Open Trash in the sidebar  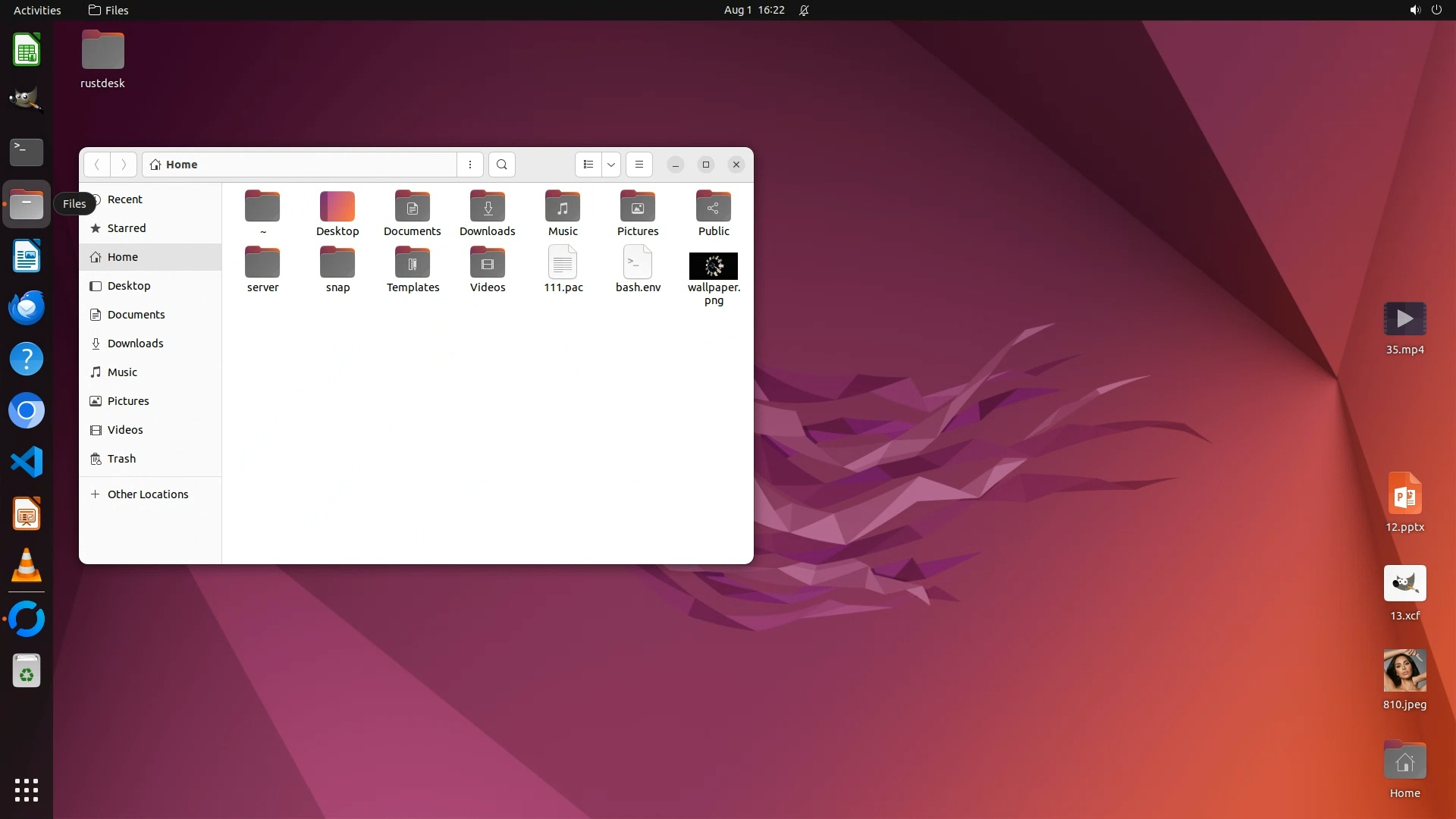121,459
